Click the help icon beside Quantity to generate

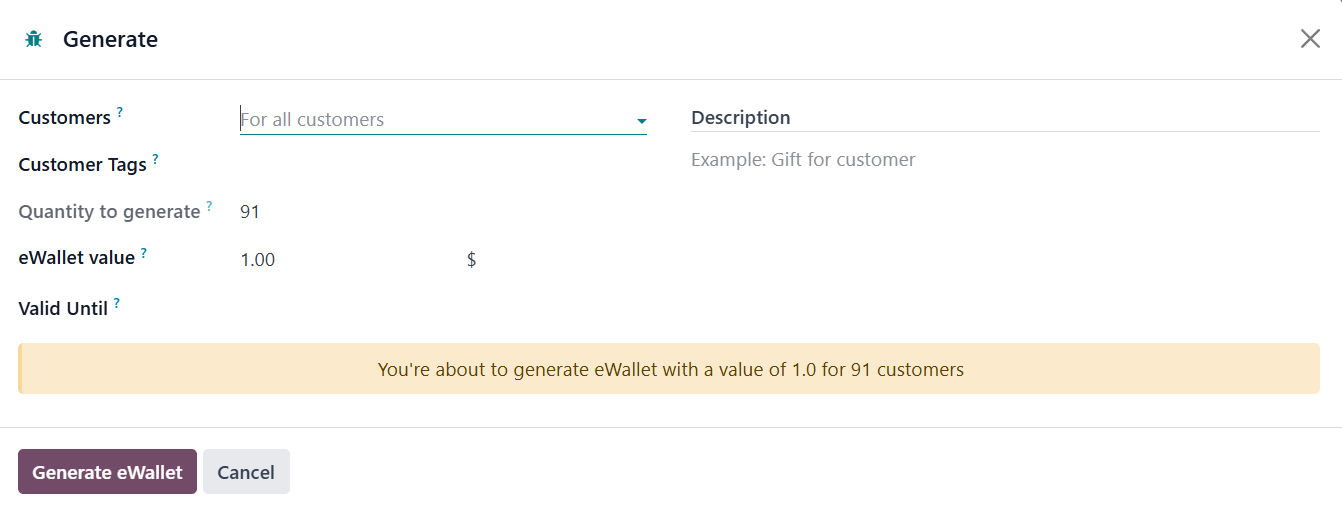(209, 206)
